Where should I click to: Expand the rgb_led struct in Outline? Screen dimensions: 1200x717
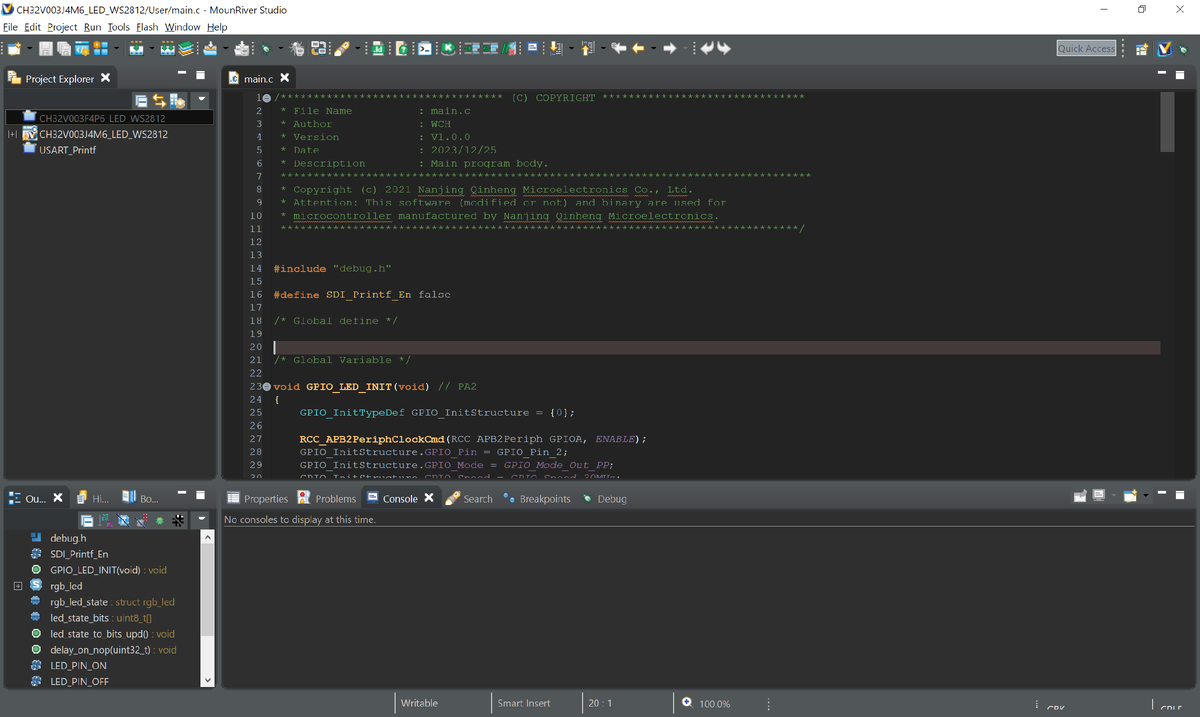tap(18, 586)
